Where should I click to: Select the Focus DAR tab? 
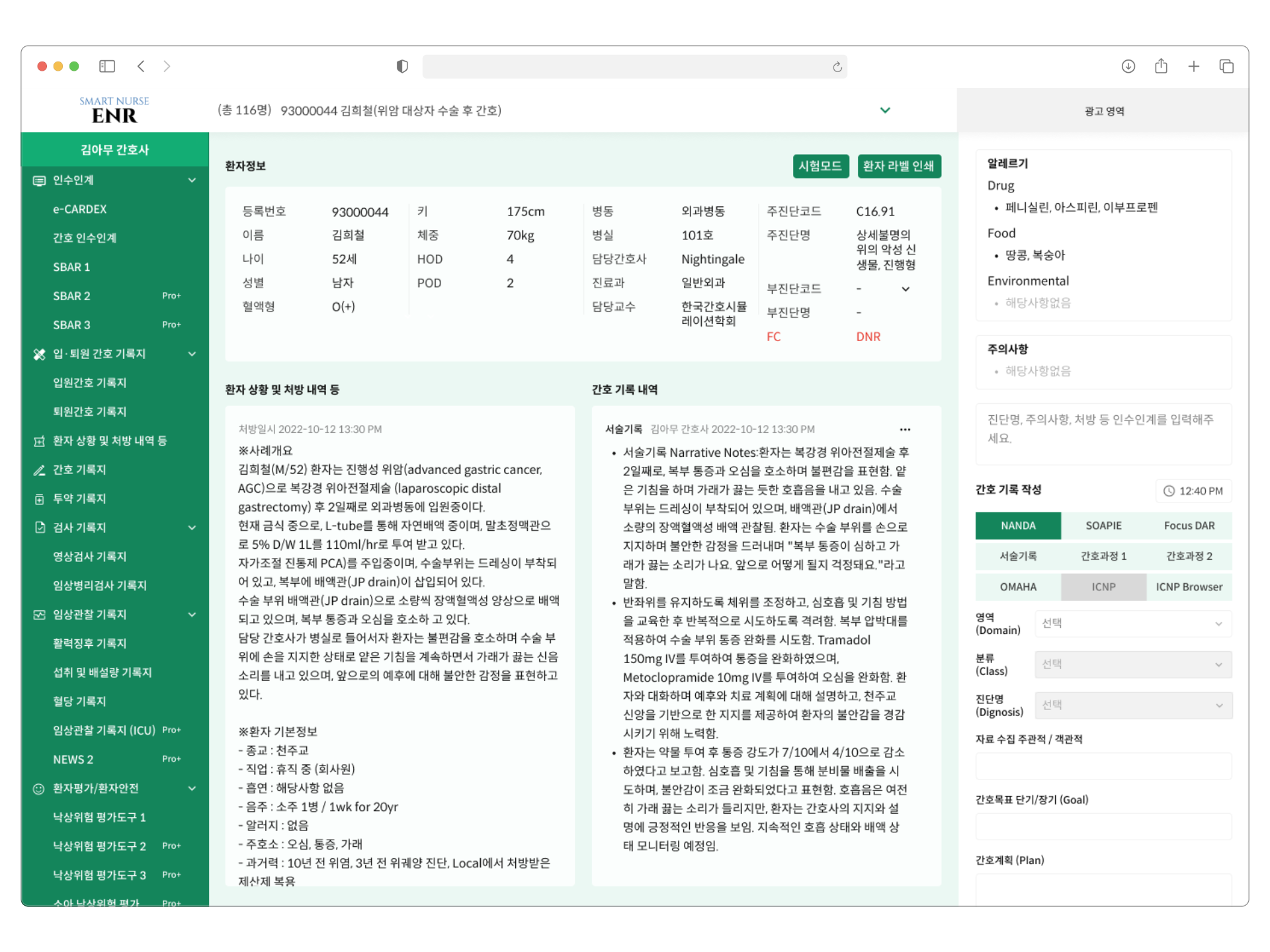[1189, 526]
